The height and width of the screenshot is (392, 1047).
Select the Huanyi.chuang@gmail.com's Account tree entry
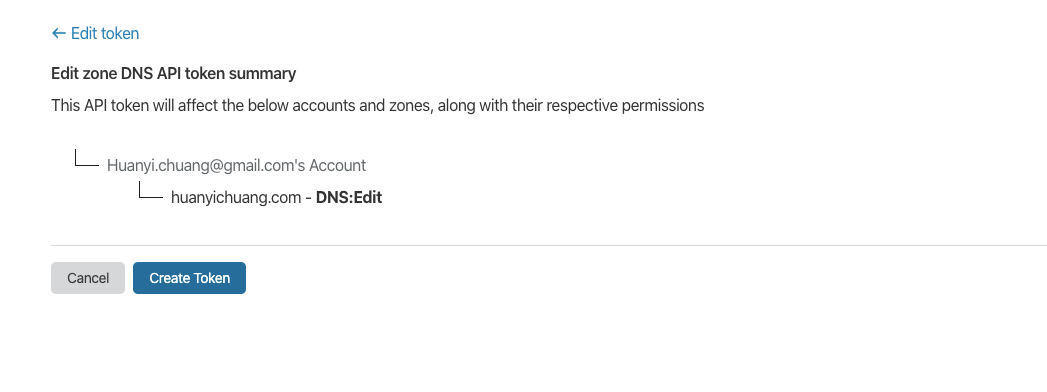pos(236,165)
